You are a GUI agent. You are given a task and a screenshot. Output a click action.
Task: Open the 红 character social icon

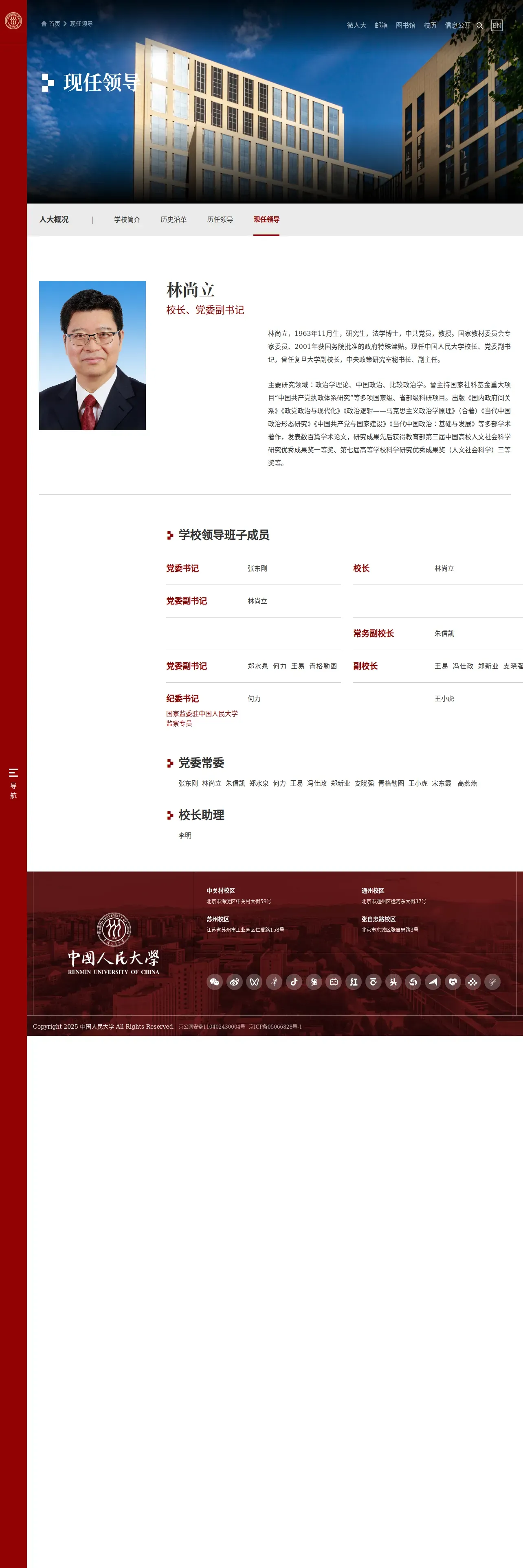pos(354,982)
